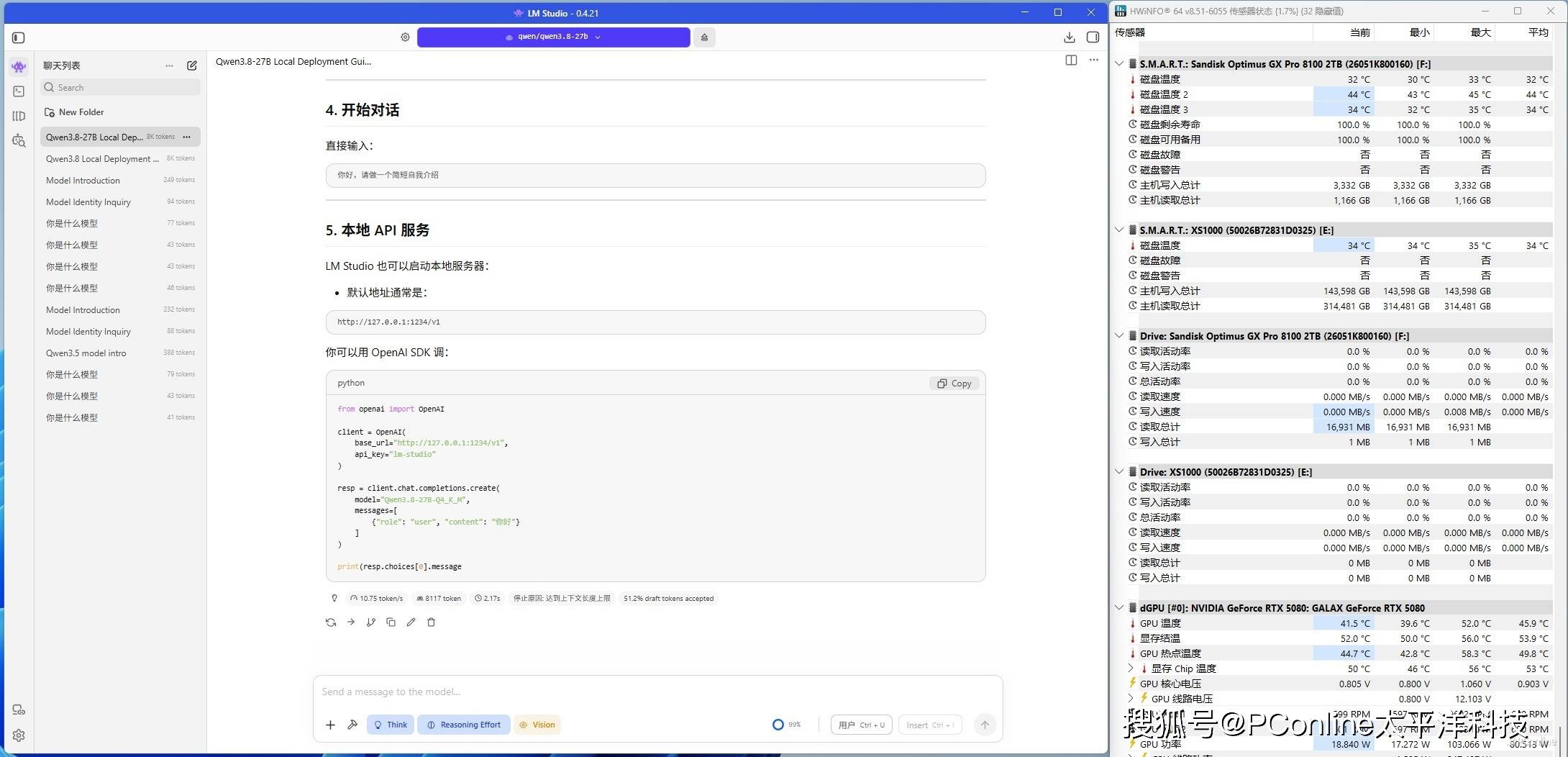This screenshot has width=1568, height=757.
Task: Copy the python code block
Action: click(x=954, y=384)
